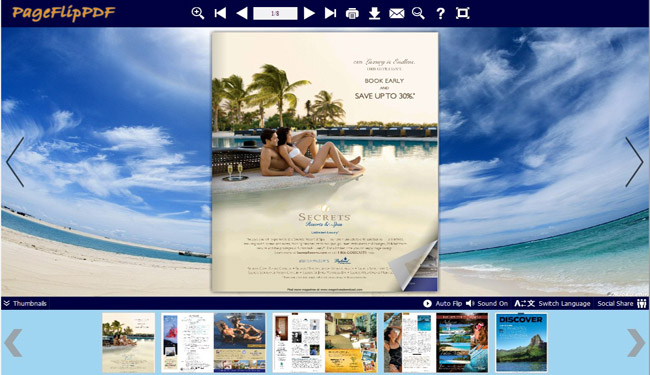Image resolution: width=650 pixels, height=375 pixels.
Task: Share the book by email
Action: click(x=397, y=14)
